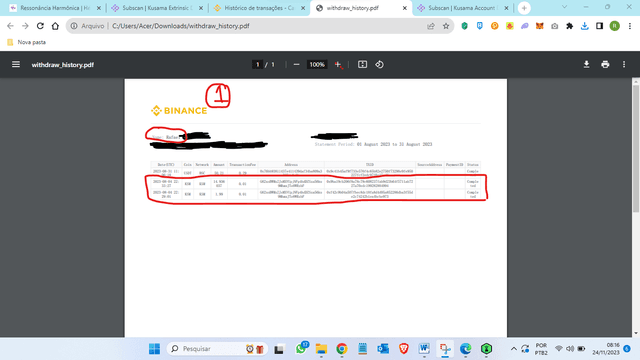
Task: Open a new browser tab
Action: (x=524, y=8)
